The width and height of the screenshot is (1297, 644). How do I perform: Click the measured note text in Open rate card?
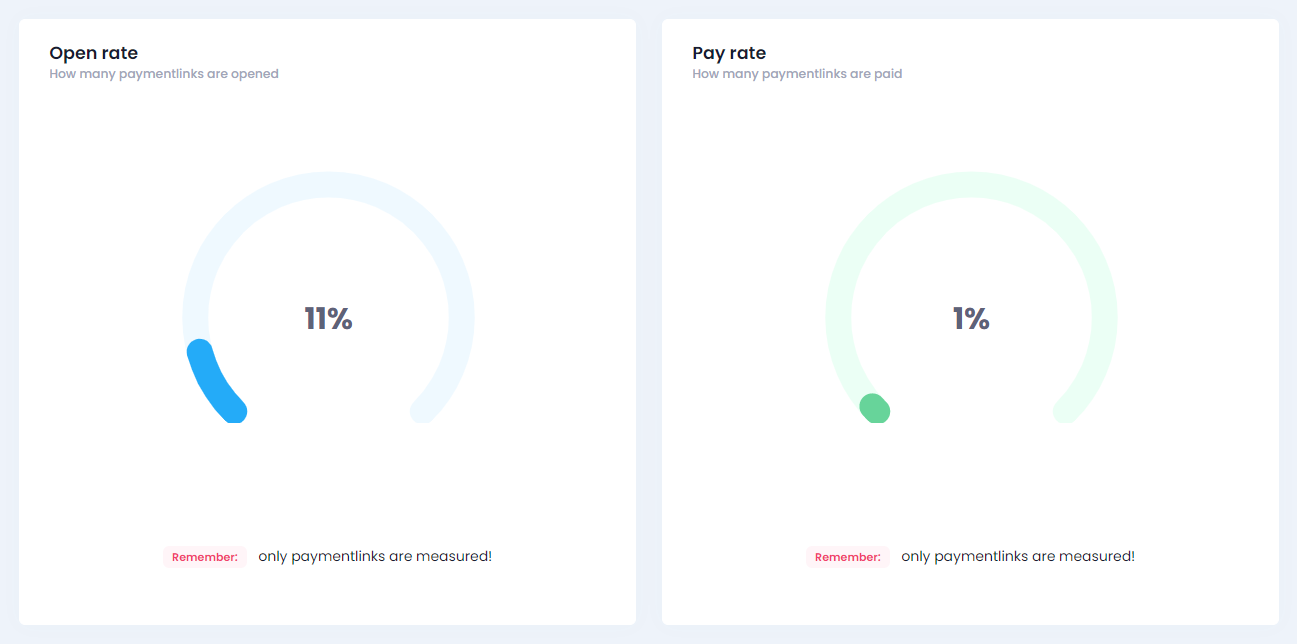coord(375,556)
